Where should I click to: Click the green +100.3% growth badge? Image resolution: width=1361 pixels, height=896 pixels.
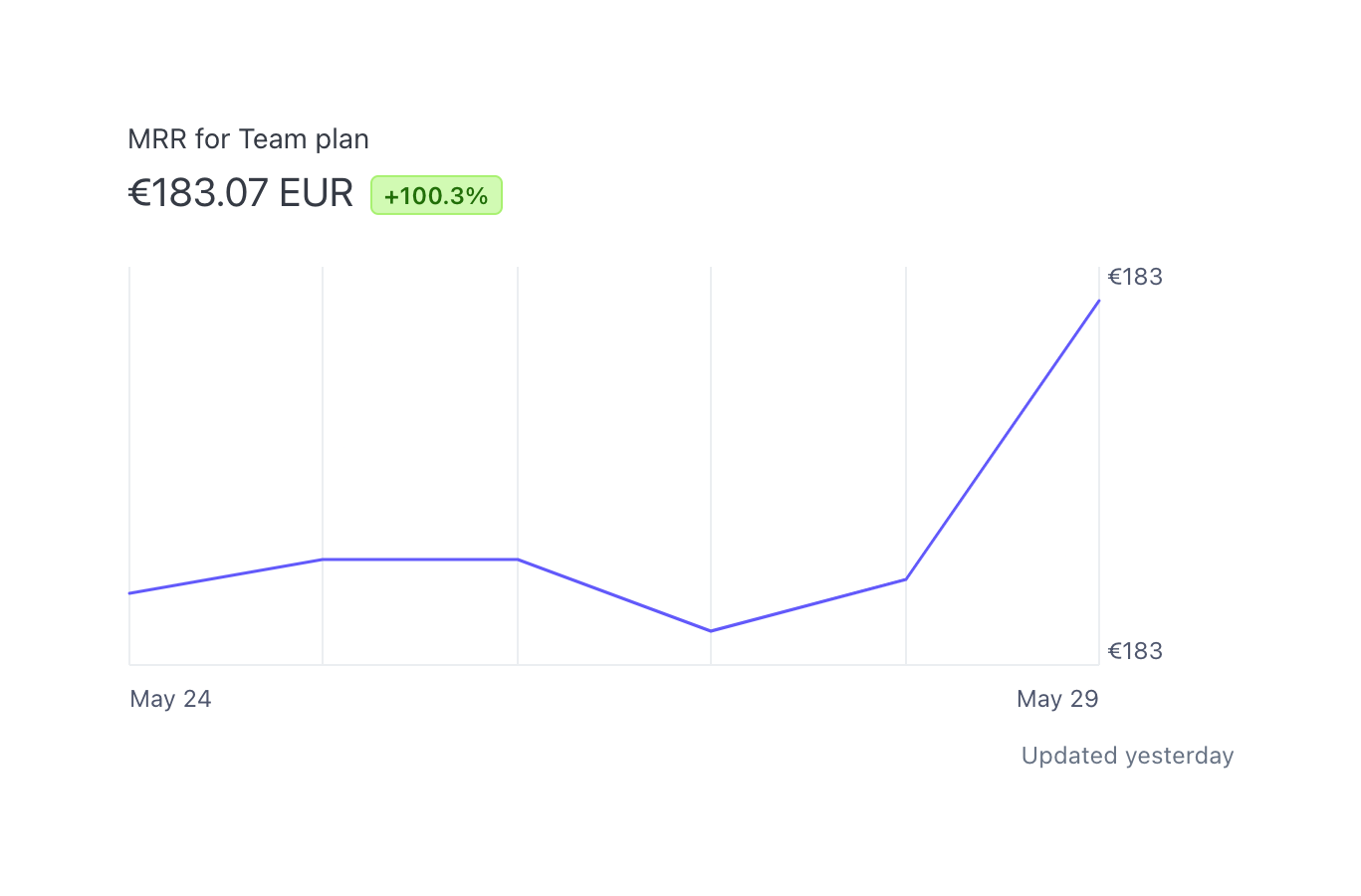point(436,196)
